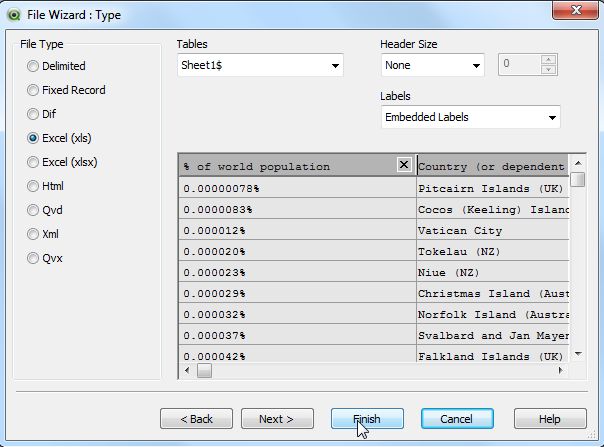The width and height of the screenshot is (604, 447).
Task: Select the Qvd file type
Action: [x=45, y=210]
